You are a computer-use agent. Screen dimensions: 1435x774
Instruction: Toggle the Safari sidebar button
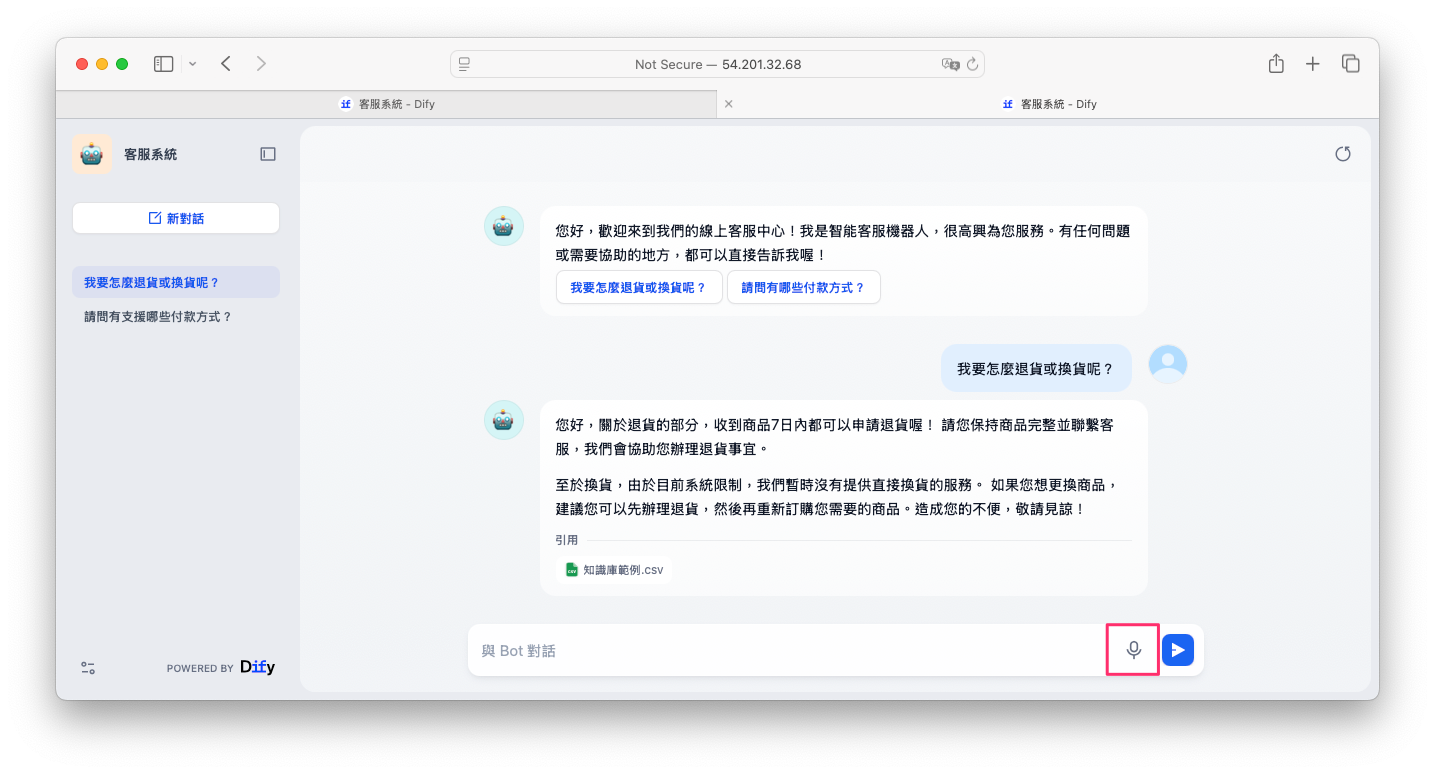(x=163, y=64)
